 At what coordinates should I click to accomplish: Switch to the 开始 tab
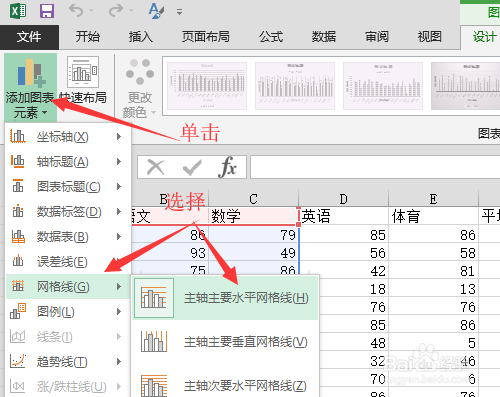click(87, 37)
